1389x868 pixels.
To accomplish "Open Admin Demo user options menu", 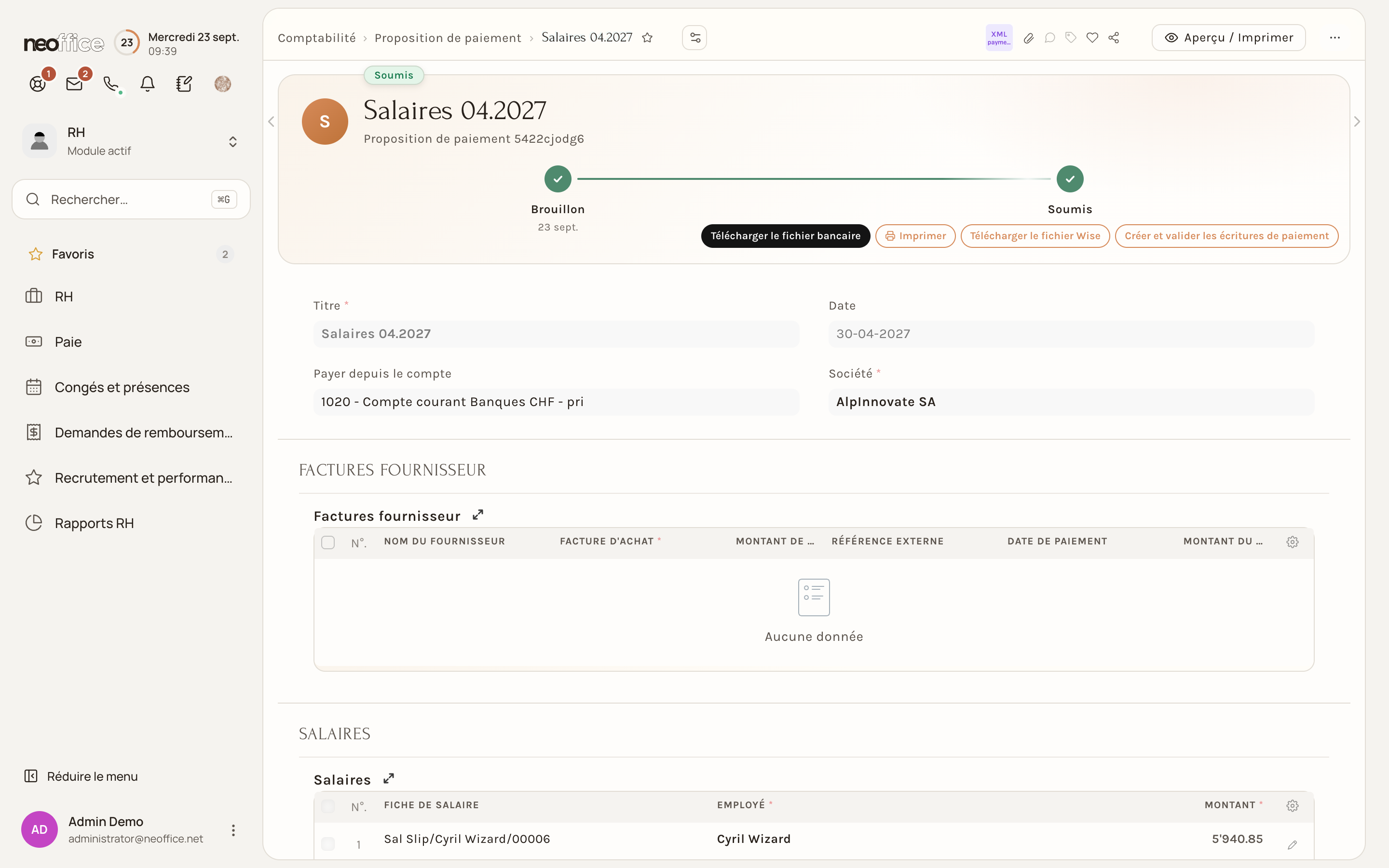I will click(x=233, y=830).
